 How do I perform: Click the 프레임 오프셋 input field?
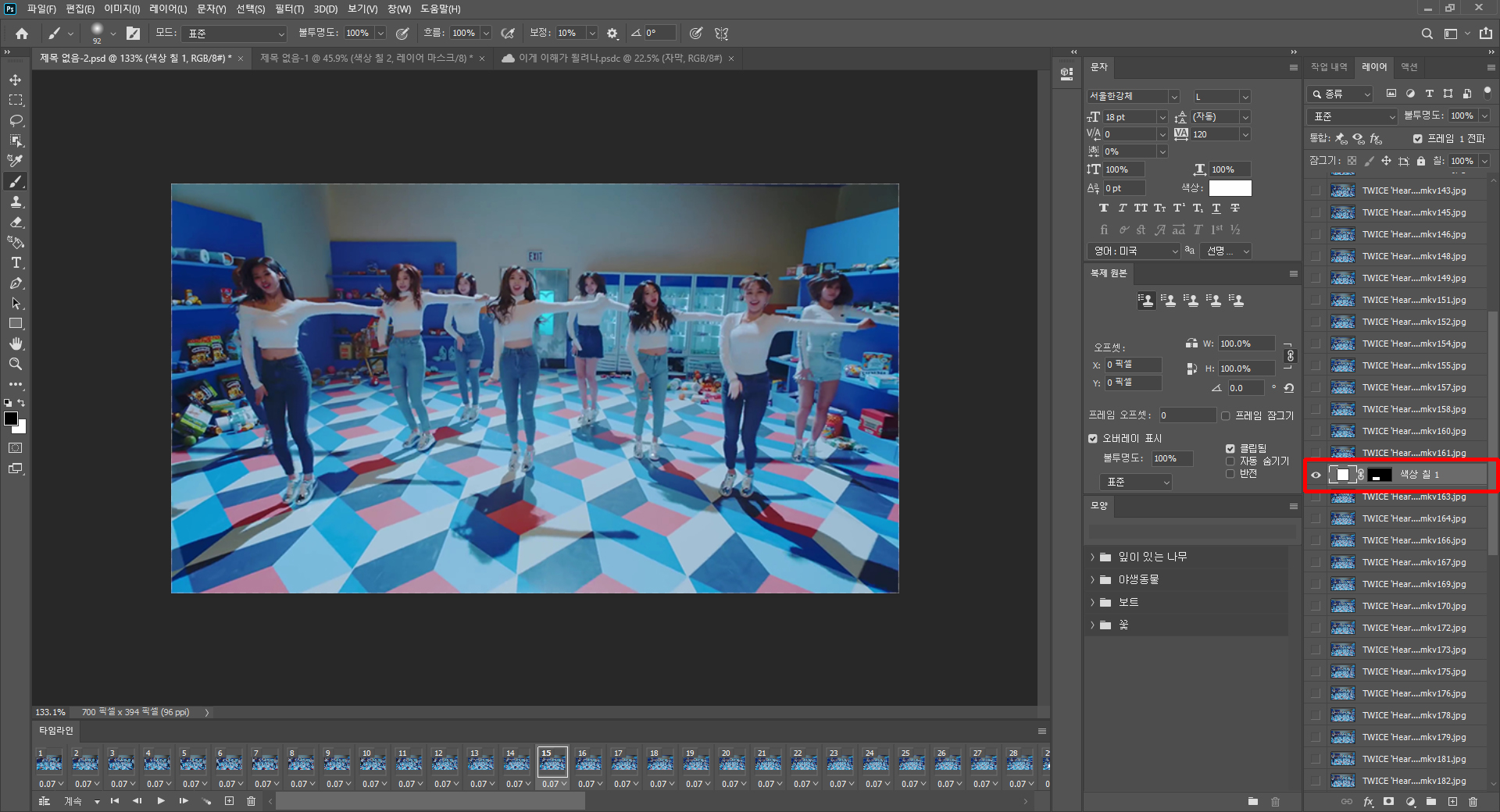click(1187, 416)
